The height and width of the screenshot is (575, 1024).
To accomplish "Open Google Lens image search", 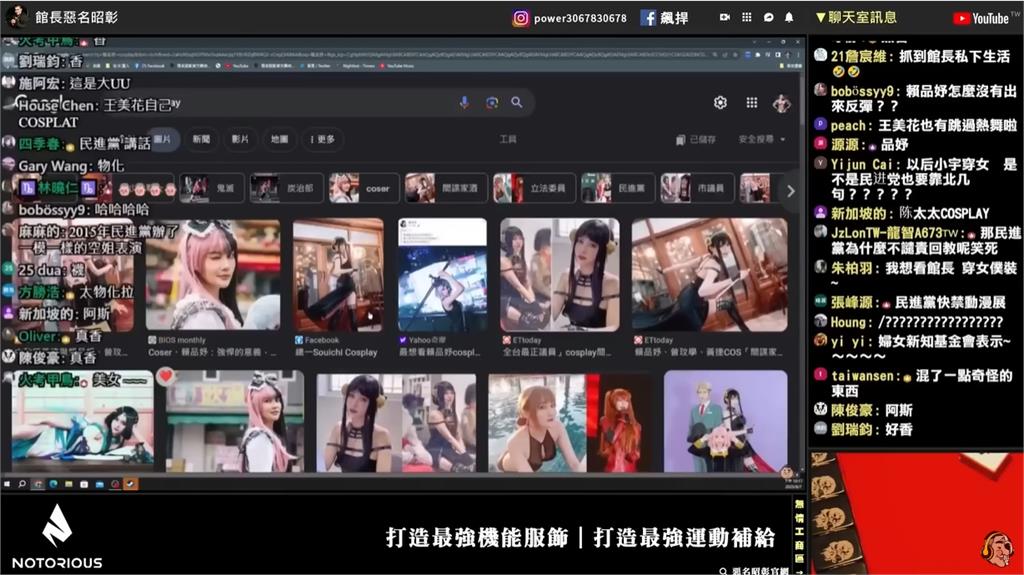I will [491, 103].
